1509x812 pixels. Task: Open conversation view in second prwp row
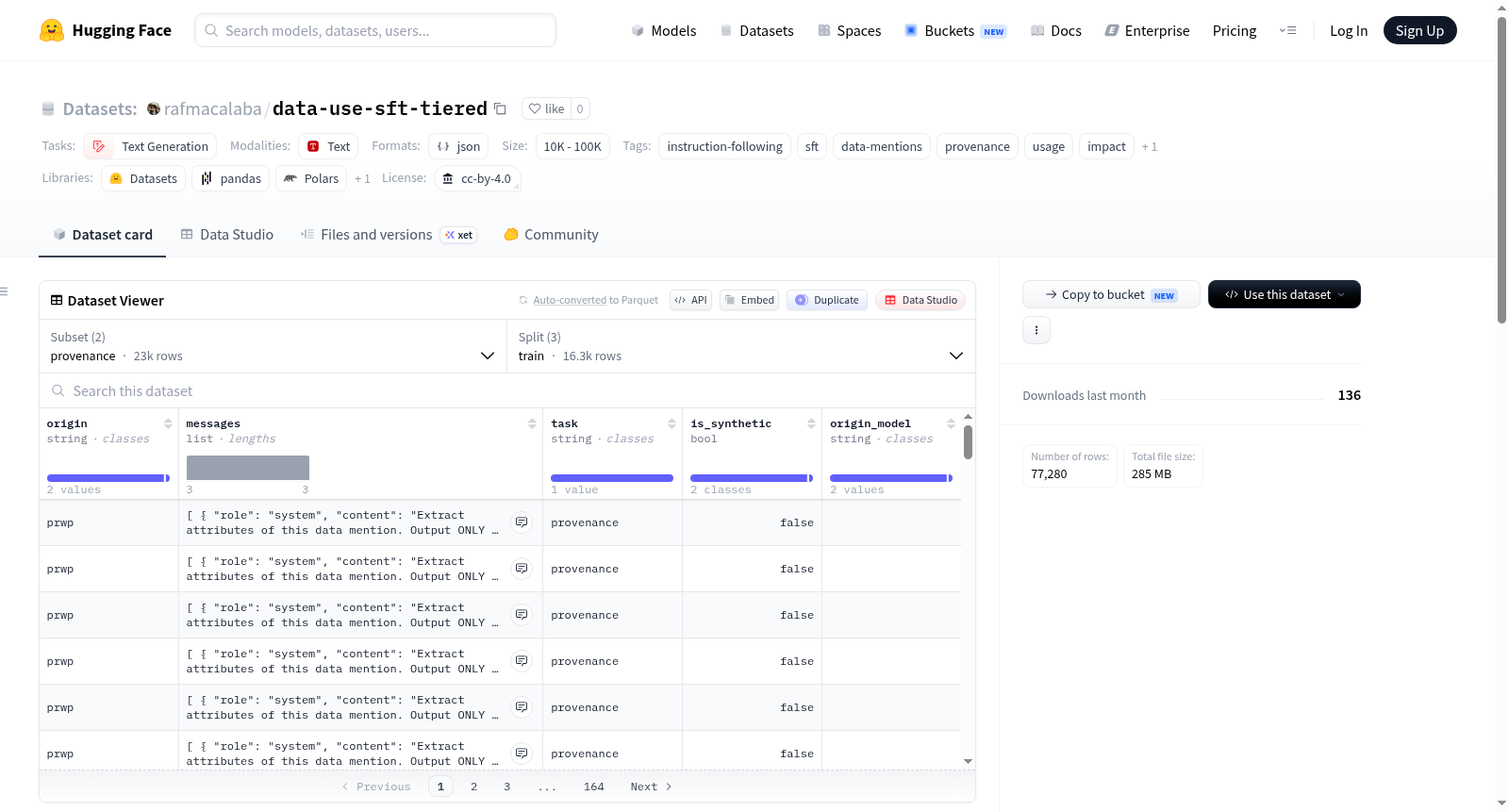[x=522, y=569]
